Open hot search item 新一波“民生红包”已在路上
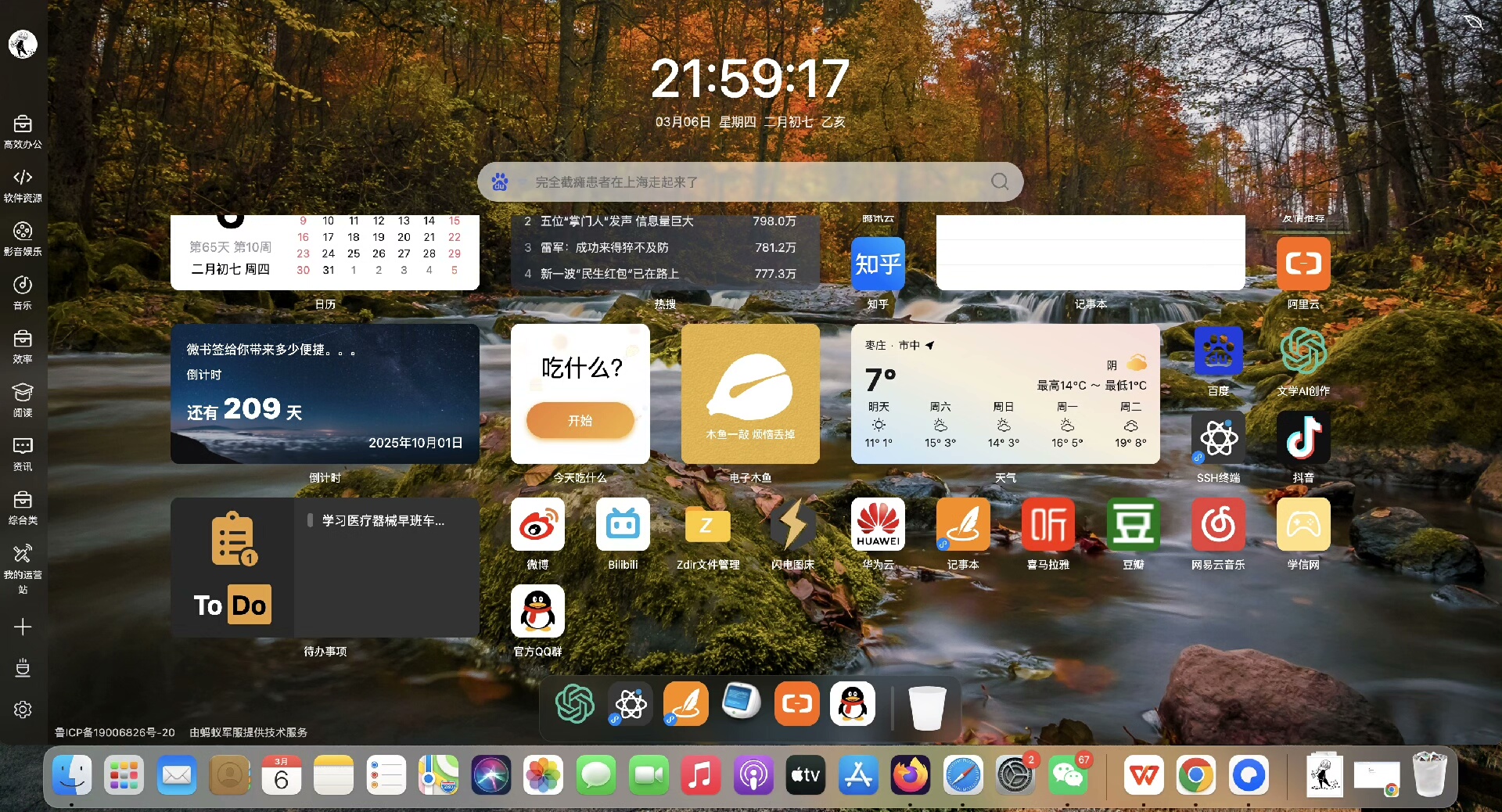 click(x=609, y=274)
